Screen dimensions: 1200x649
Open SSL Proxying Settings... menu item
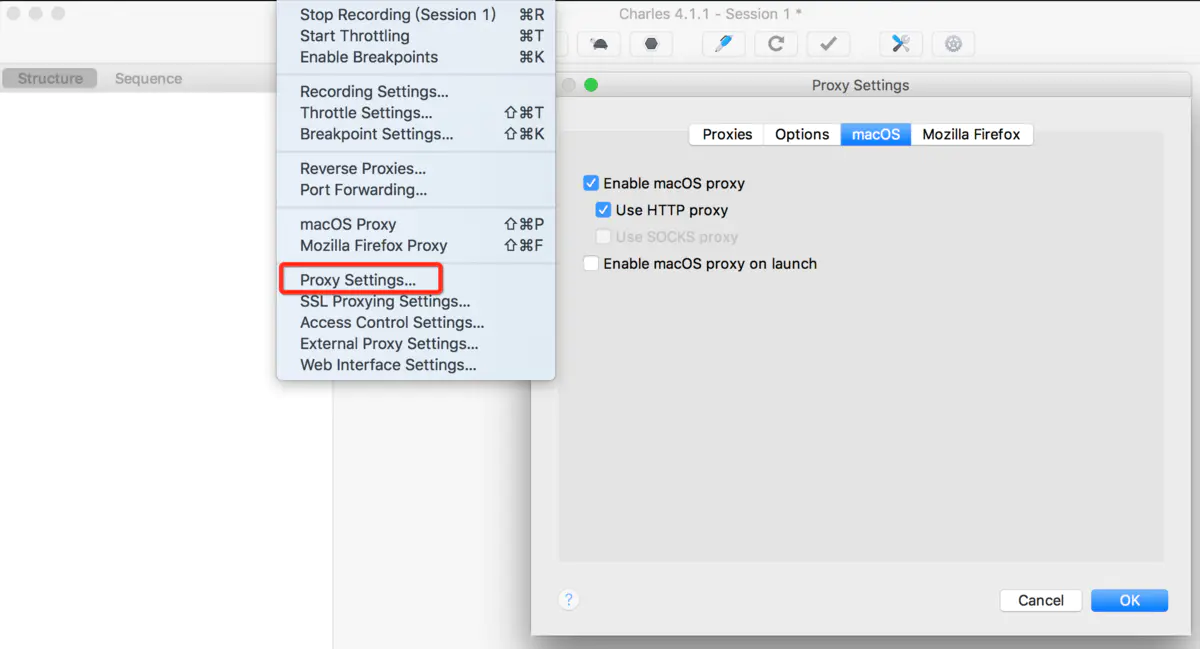pyautogui.click(x=416, y=302)
